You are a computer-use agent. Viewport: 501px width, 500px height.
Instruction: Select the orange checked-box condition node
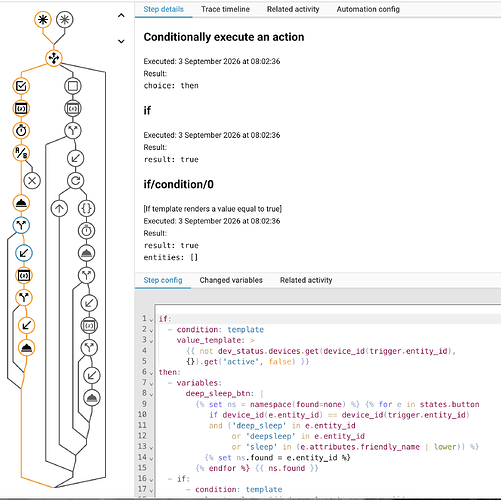click(x=21, y=86)
